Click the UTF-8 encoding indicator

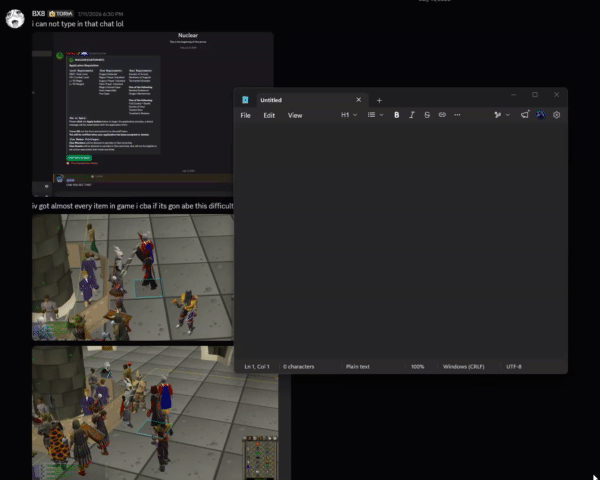tap(514, 367)
